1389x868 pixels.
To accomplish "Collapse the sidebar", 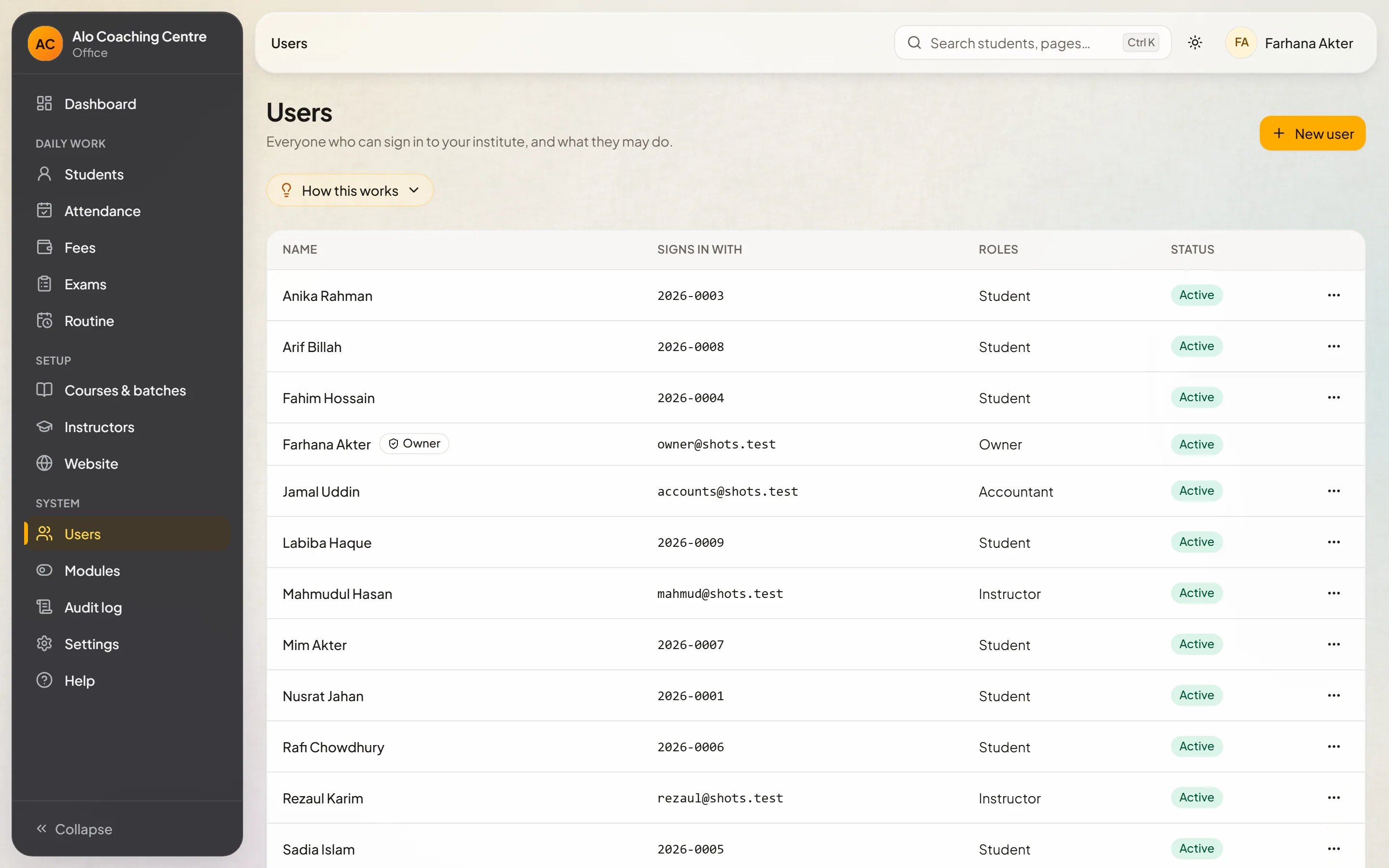I will click(75, 829).
